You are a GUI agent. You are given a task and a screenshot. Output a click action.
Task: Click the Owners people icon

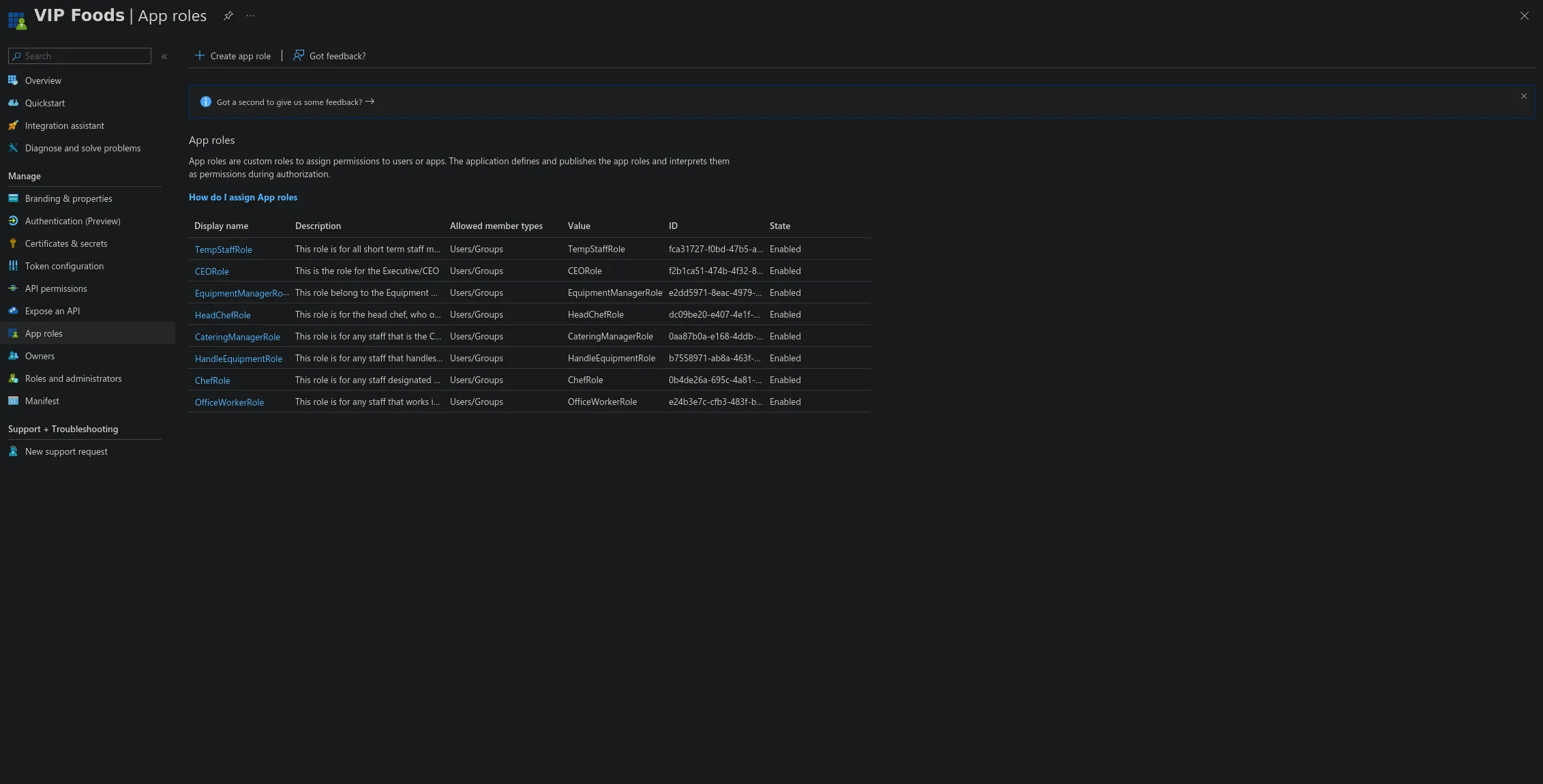(13, 356)
